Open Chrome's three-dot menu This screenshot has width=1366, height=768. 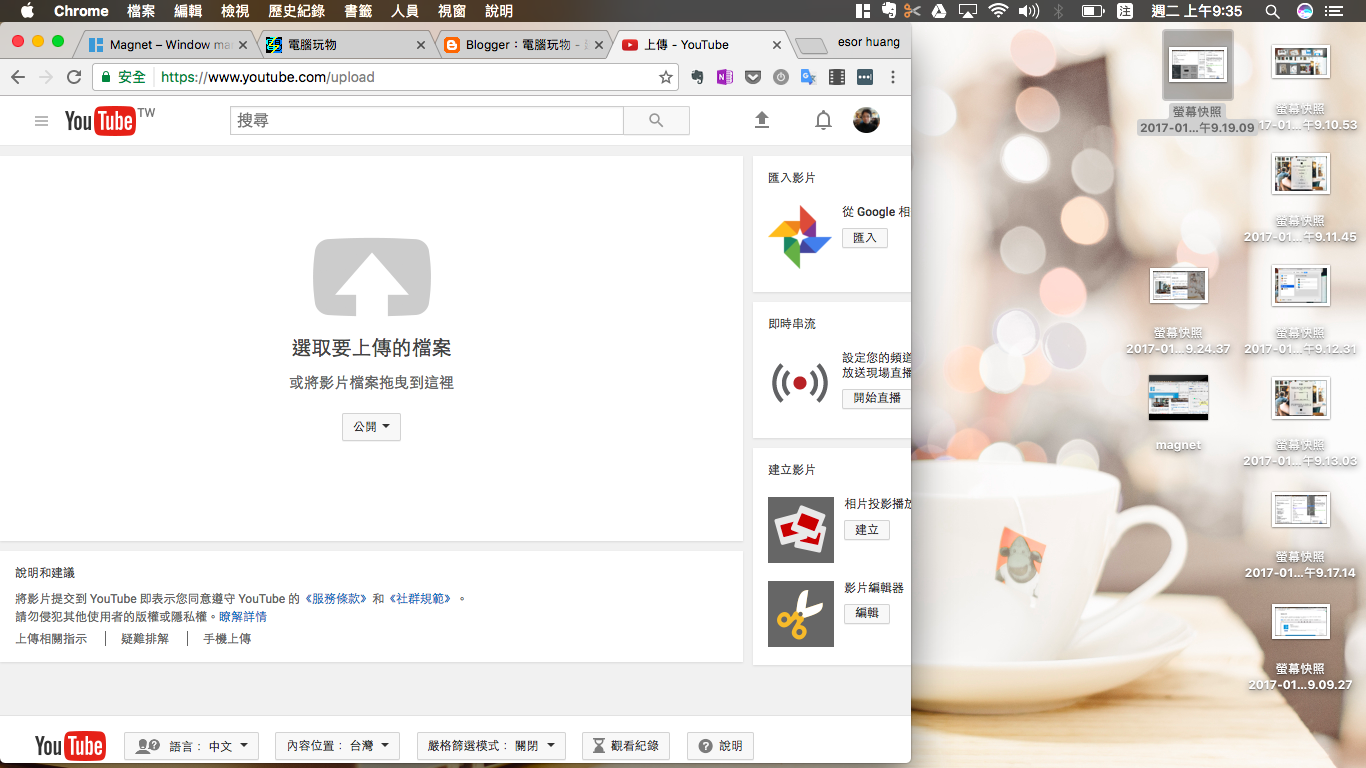(x=893, y=77)
